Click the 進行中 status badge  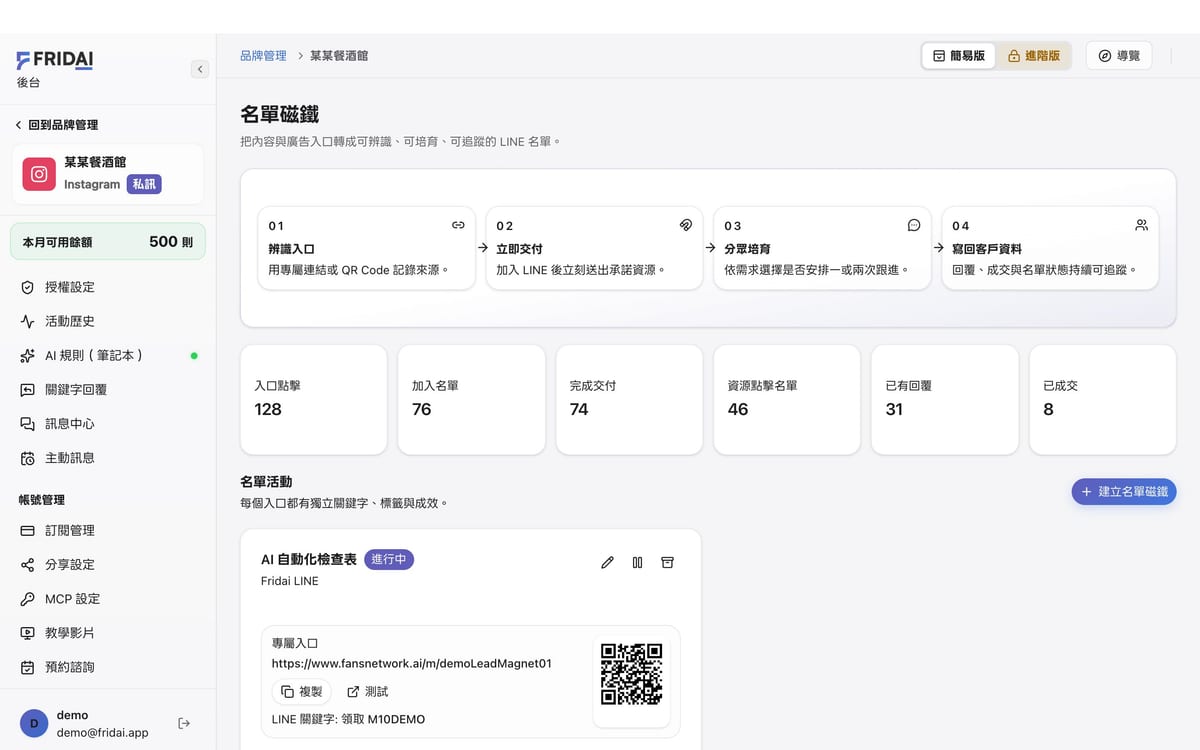389,560
